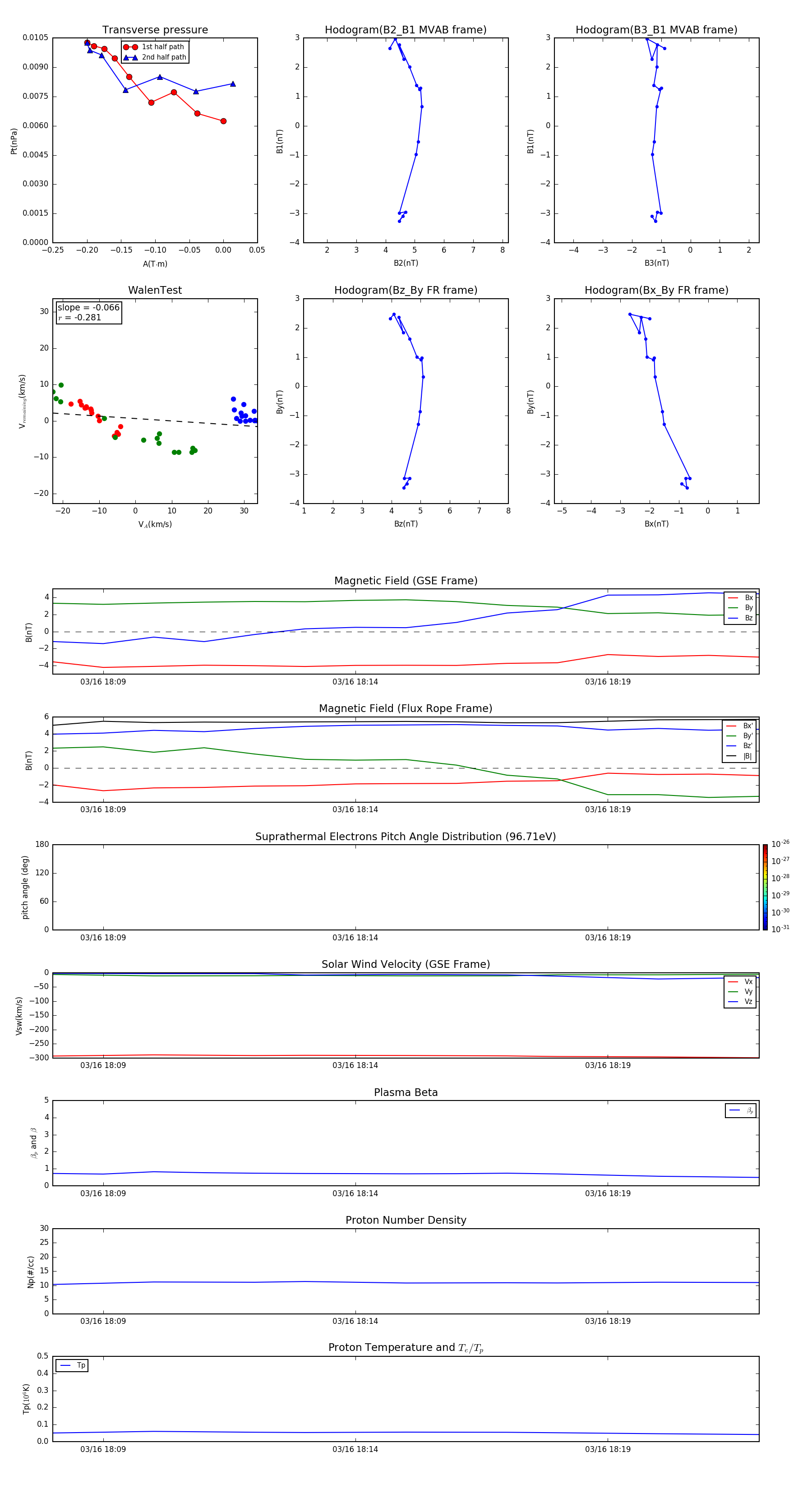Image resolution: width=812 pixels, height=1489 pixels.
Task: Select the Bx' entry in Flux Rope legend
Action: point(740,726)
